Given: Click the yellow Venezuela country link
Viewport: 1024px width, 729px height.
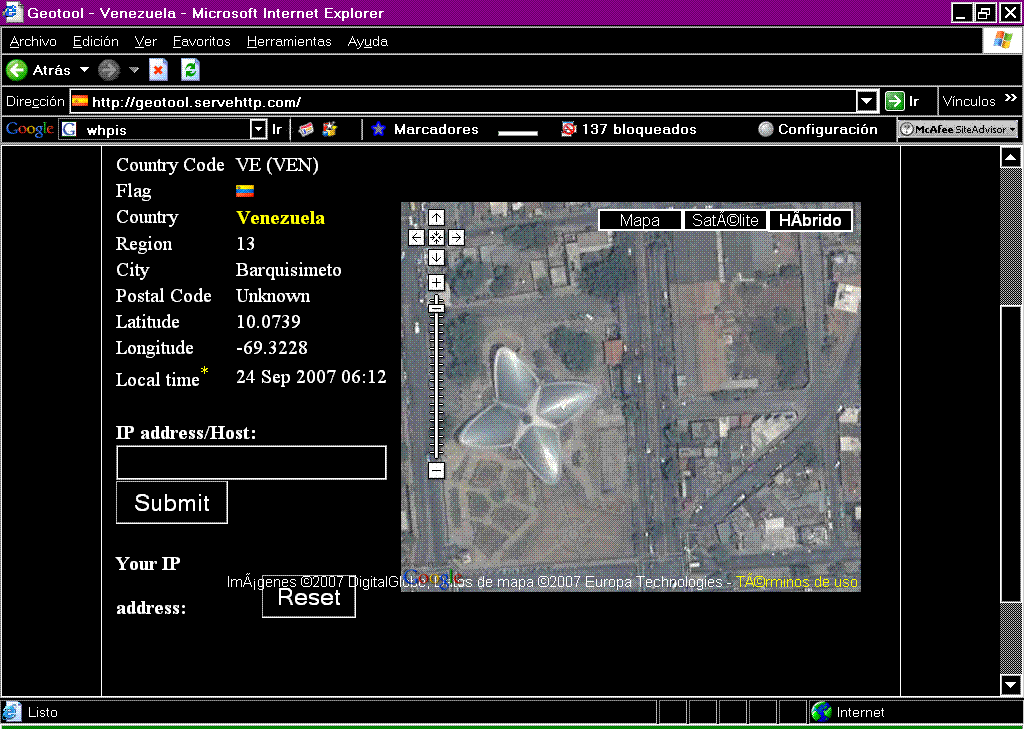Looking at the screenshot, I should 280,218.
